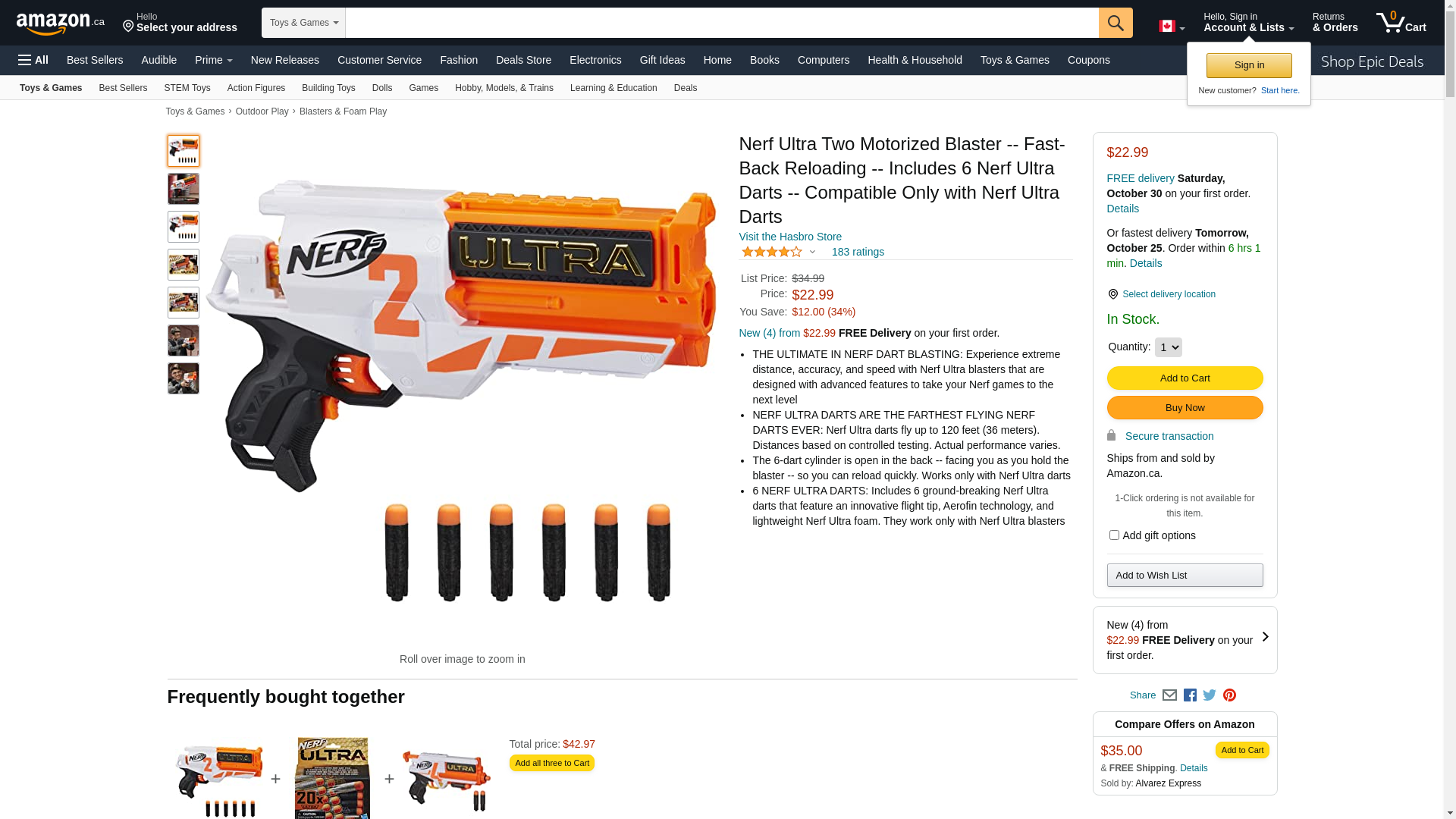Click the magnifying glass search button

pos(1115,23)
